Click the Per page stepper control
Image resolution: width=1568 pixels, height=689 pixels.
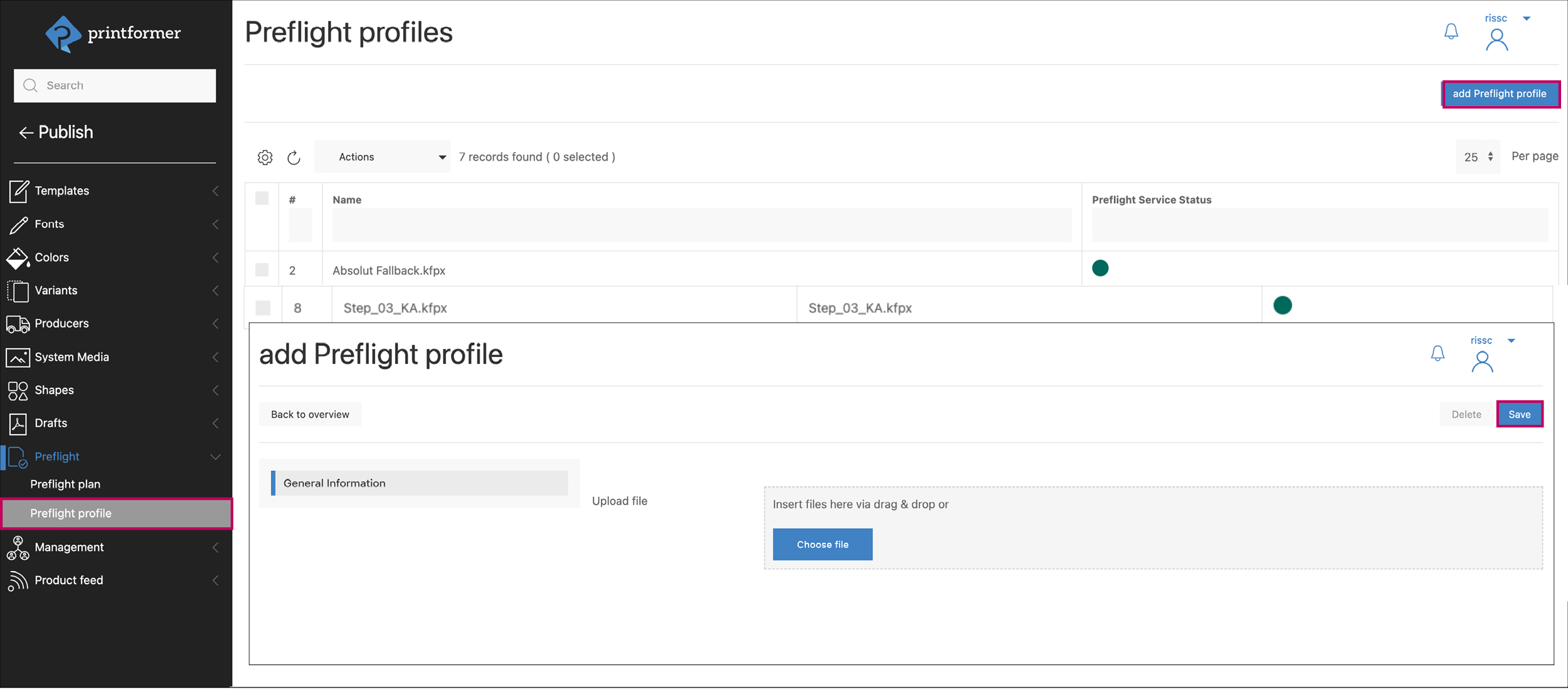click(1491, 156)
